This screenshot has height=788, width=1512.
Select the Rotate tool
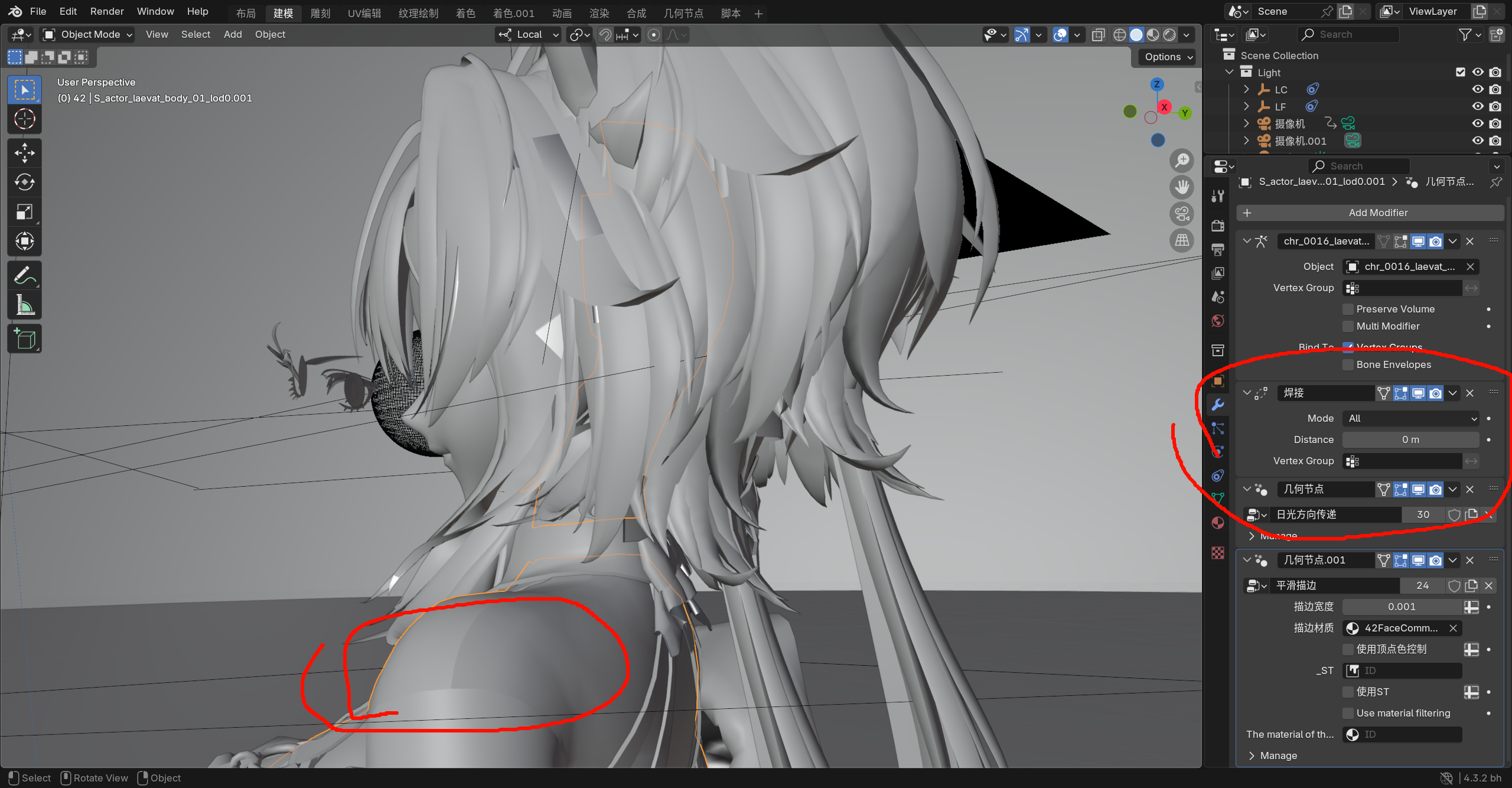click(x=24, y=183)
